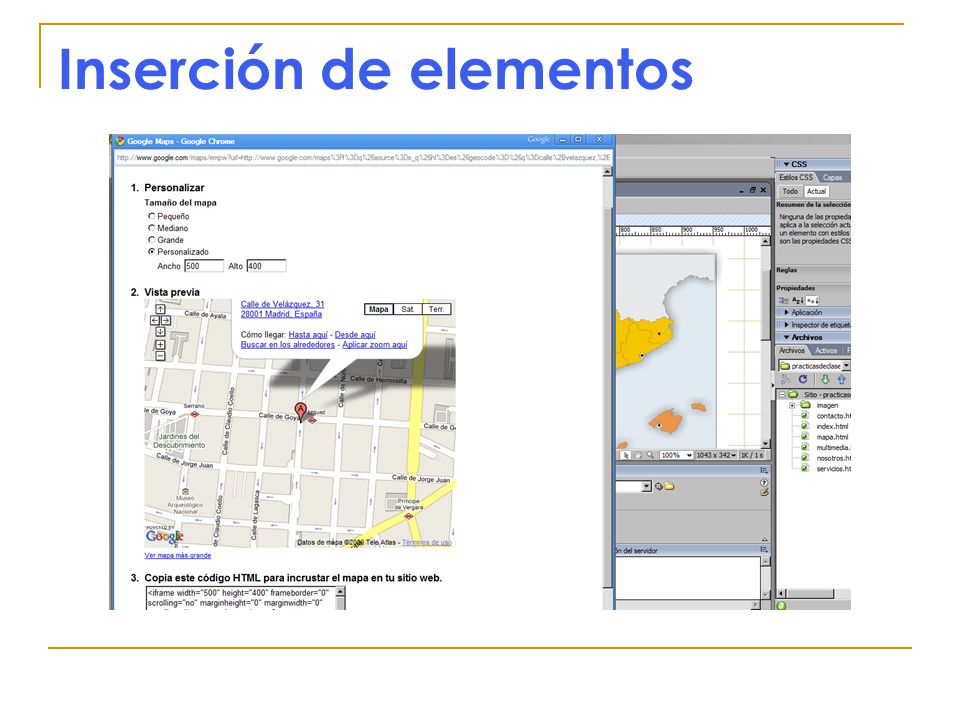The image size is (960, 720).
Task: Open the property inspector combo box dropdown
Action: click(x=646, y=487)
